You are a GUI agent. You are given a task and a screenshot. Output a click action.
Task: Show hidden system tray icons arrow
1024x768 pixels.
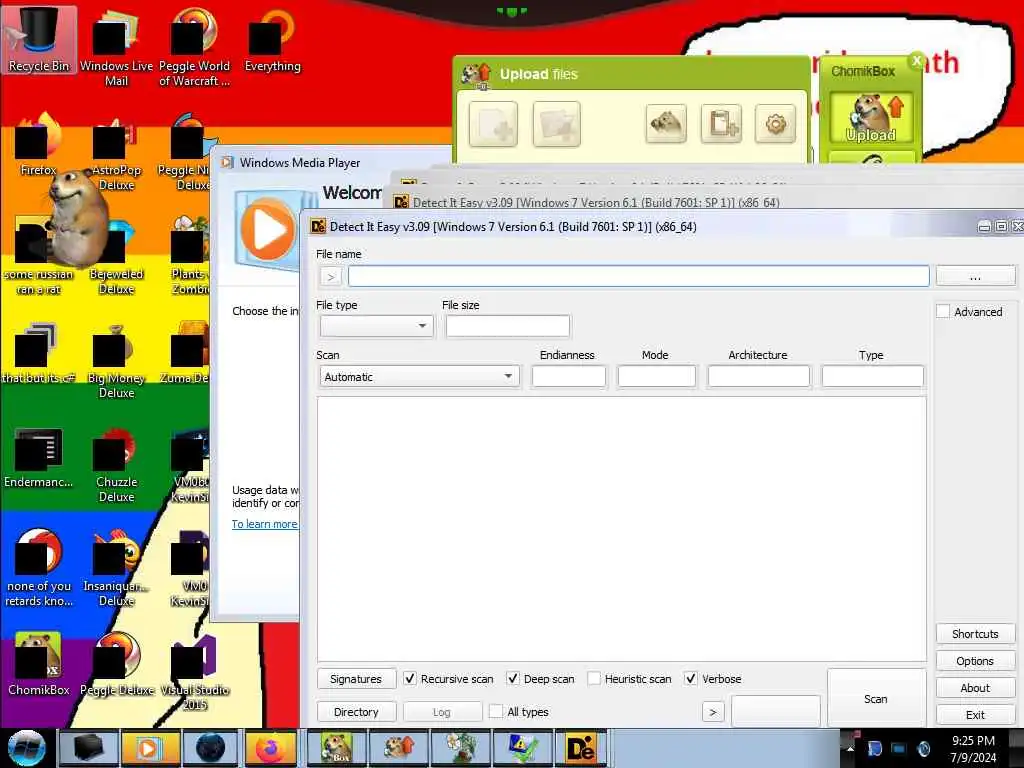click(x=850, y=748)
